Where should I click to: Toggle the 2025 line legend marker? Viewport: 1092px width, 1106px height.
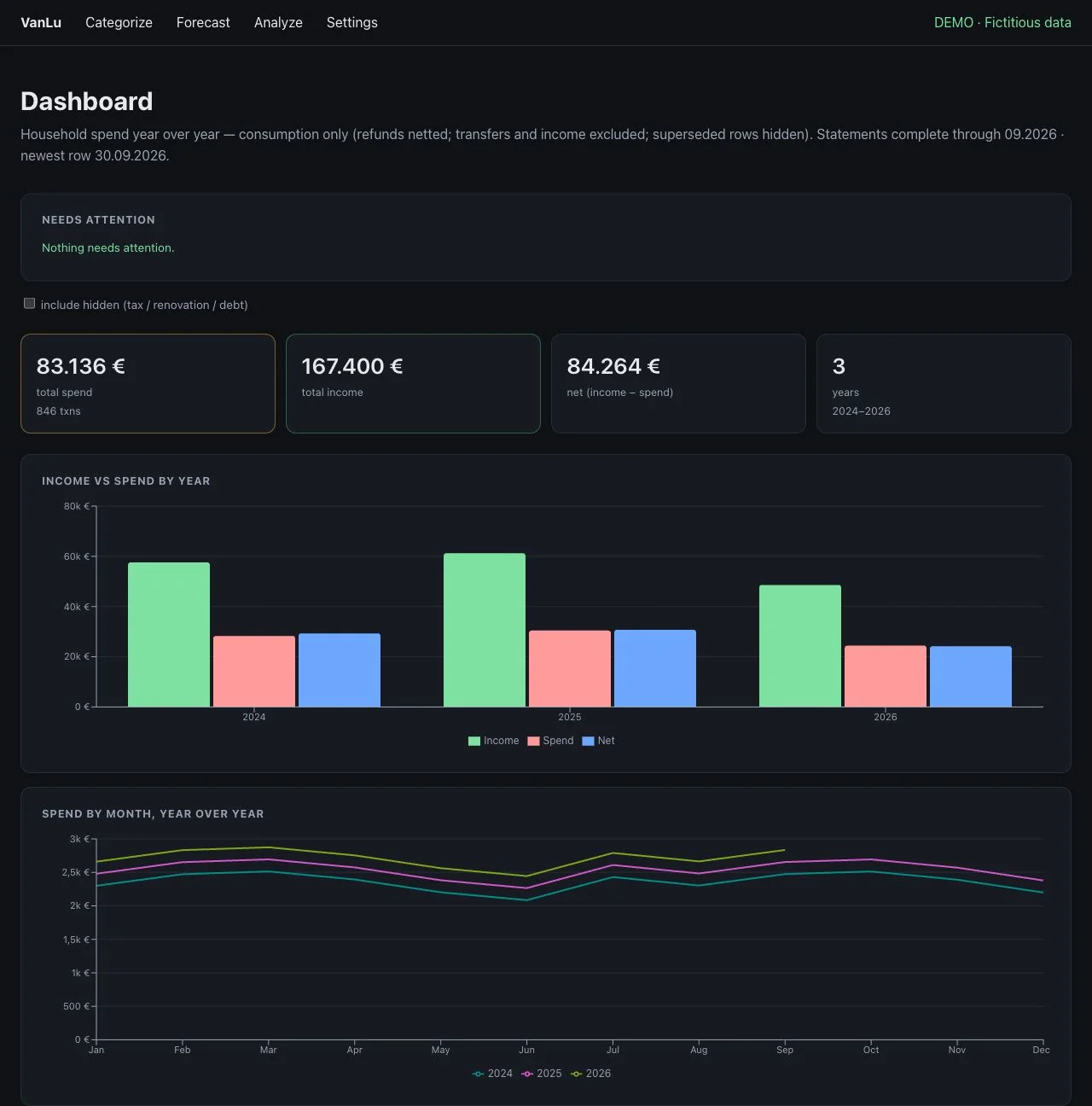[x=527, y=1074]
